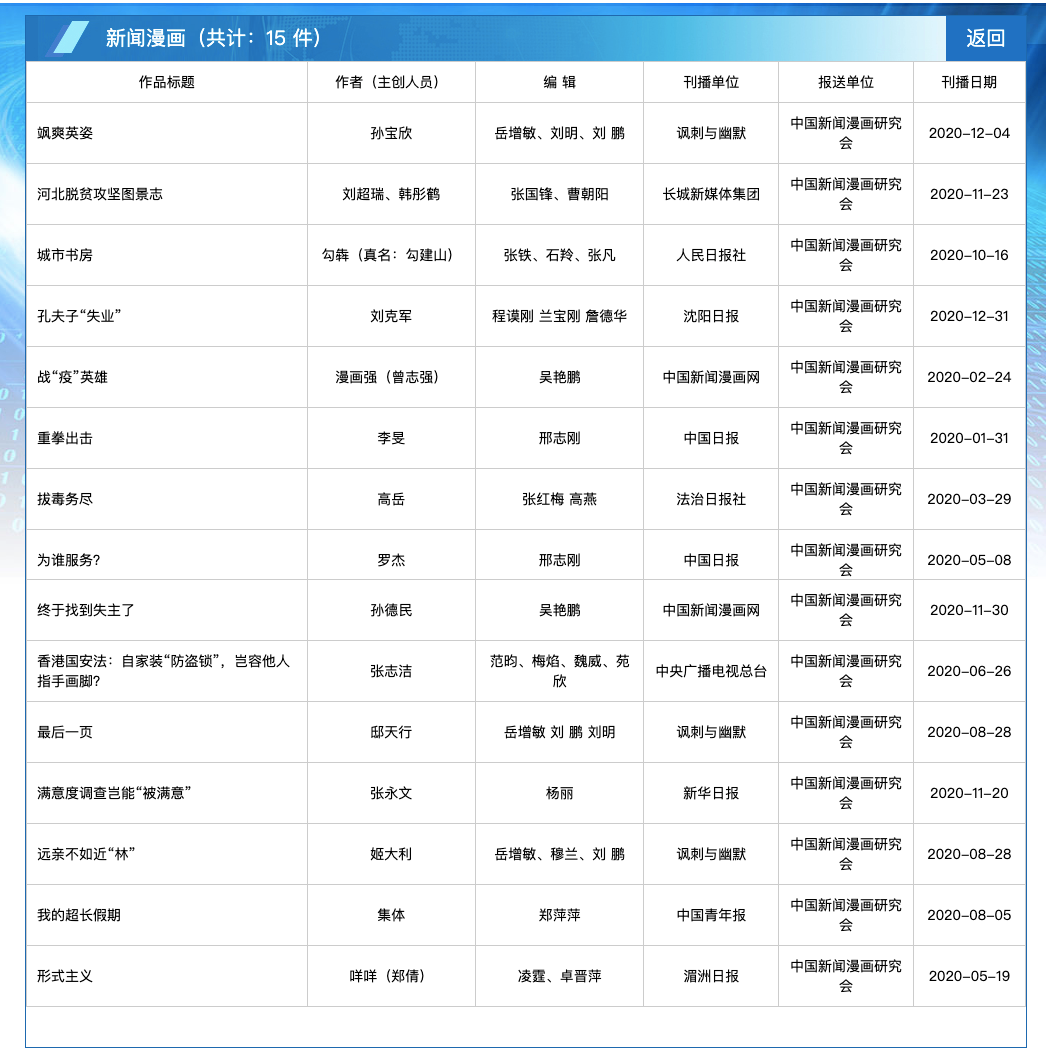Click editor cell 凌霆、卓晋萍

tap(559, 976)
